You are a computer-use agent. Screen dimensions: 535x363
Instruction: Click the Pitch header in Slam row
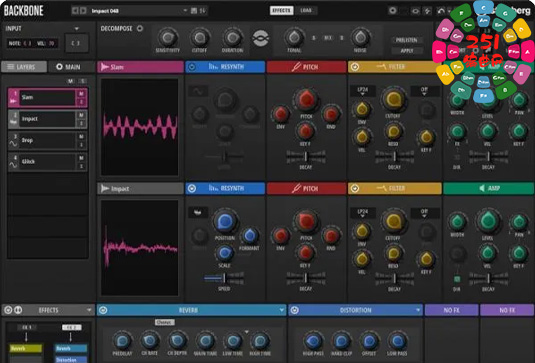click(x=306, y=67)
